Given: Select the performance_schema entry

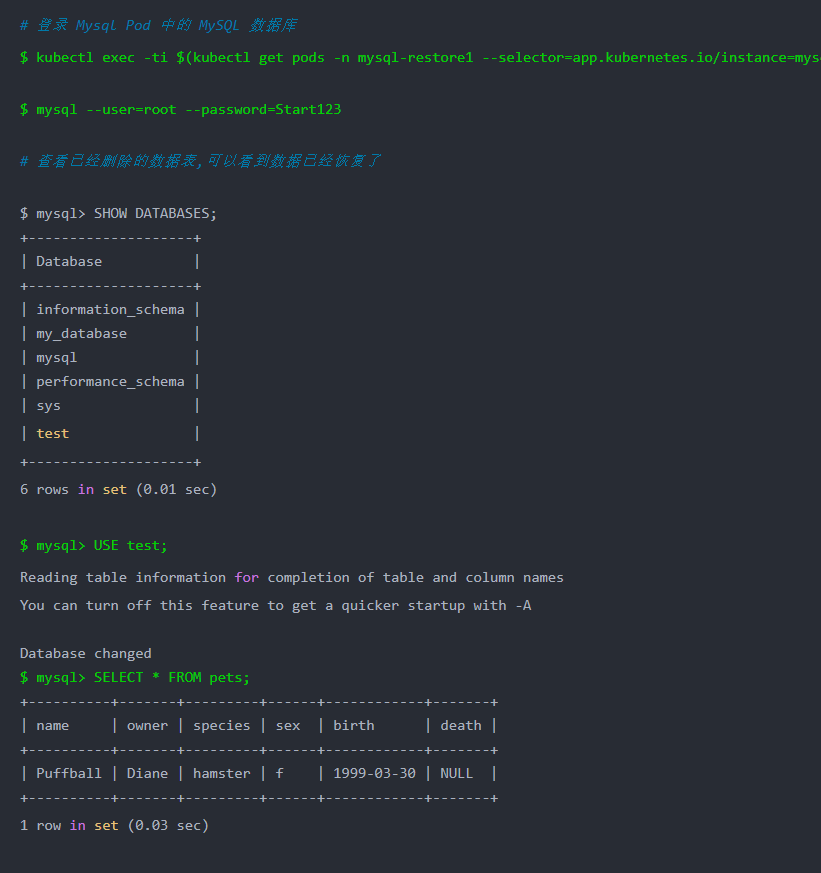Looking at the screenshot, I should tap(110, 381).
